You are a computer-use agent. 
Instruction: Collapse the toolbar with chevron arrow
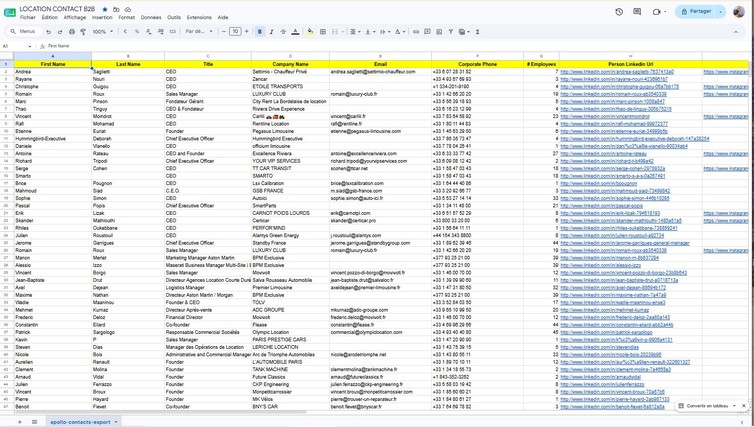pyautogui.click(x=736, y=32)
